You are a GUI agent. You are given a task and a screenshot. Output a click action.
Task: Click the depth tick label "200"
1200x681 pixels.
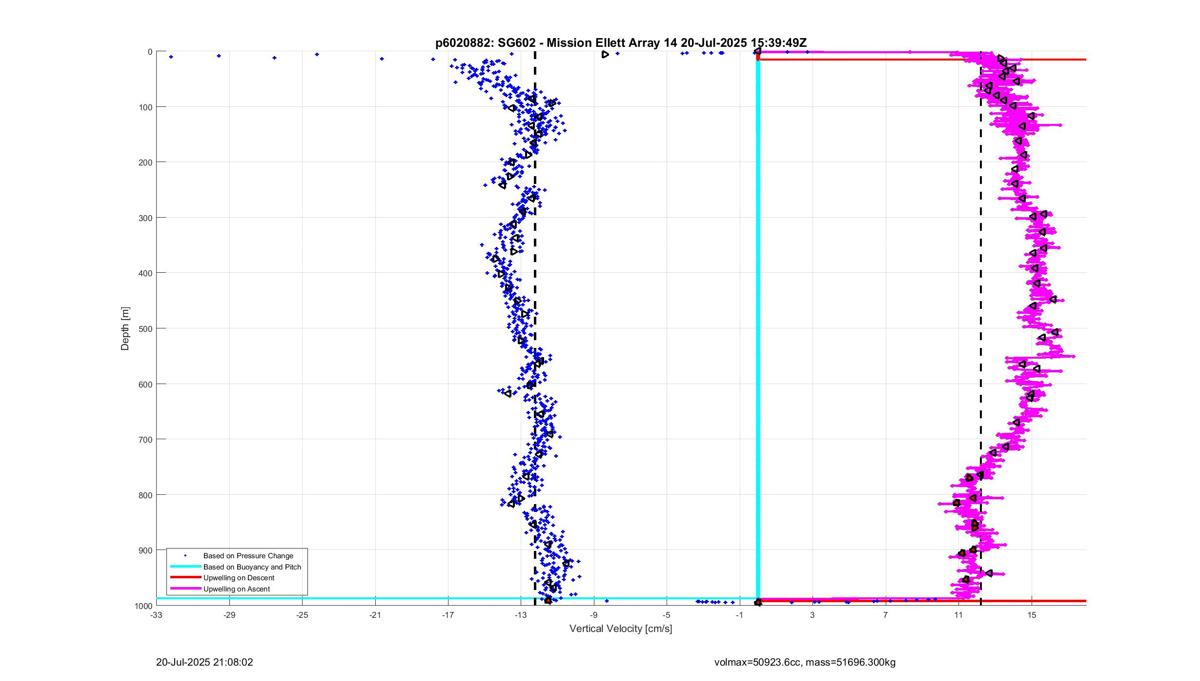pos(146,162)
